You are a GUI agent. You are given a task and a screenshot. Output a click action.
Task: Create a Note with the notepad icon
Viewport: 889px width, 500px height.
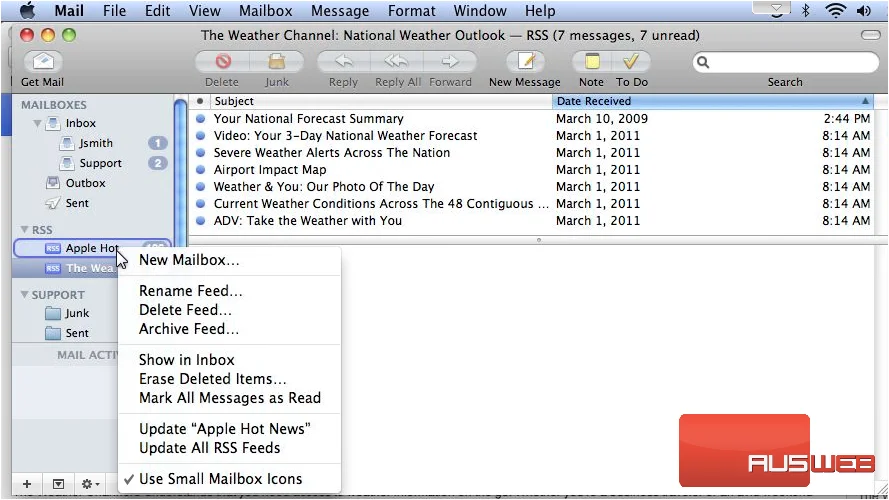[592, 61]
